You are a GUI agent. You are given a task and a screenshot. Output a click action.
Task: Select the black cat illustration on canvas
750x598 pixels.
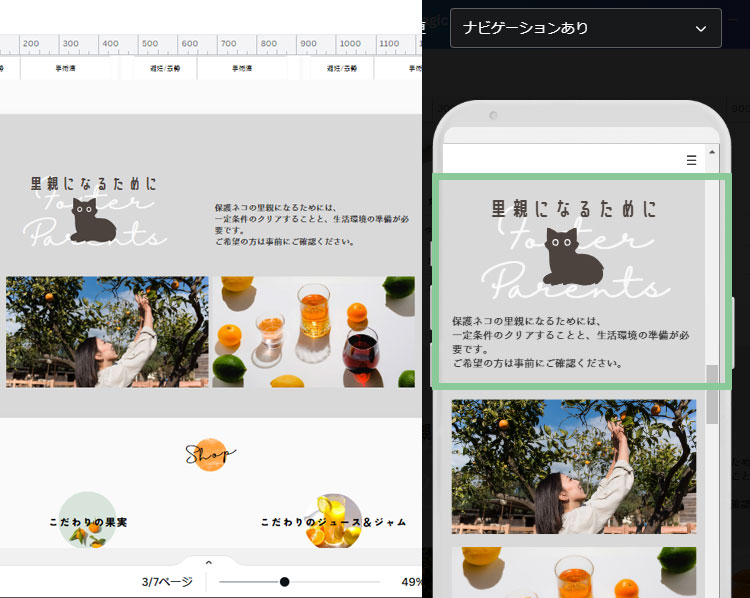coord(93,221)
